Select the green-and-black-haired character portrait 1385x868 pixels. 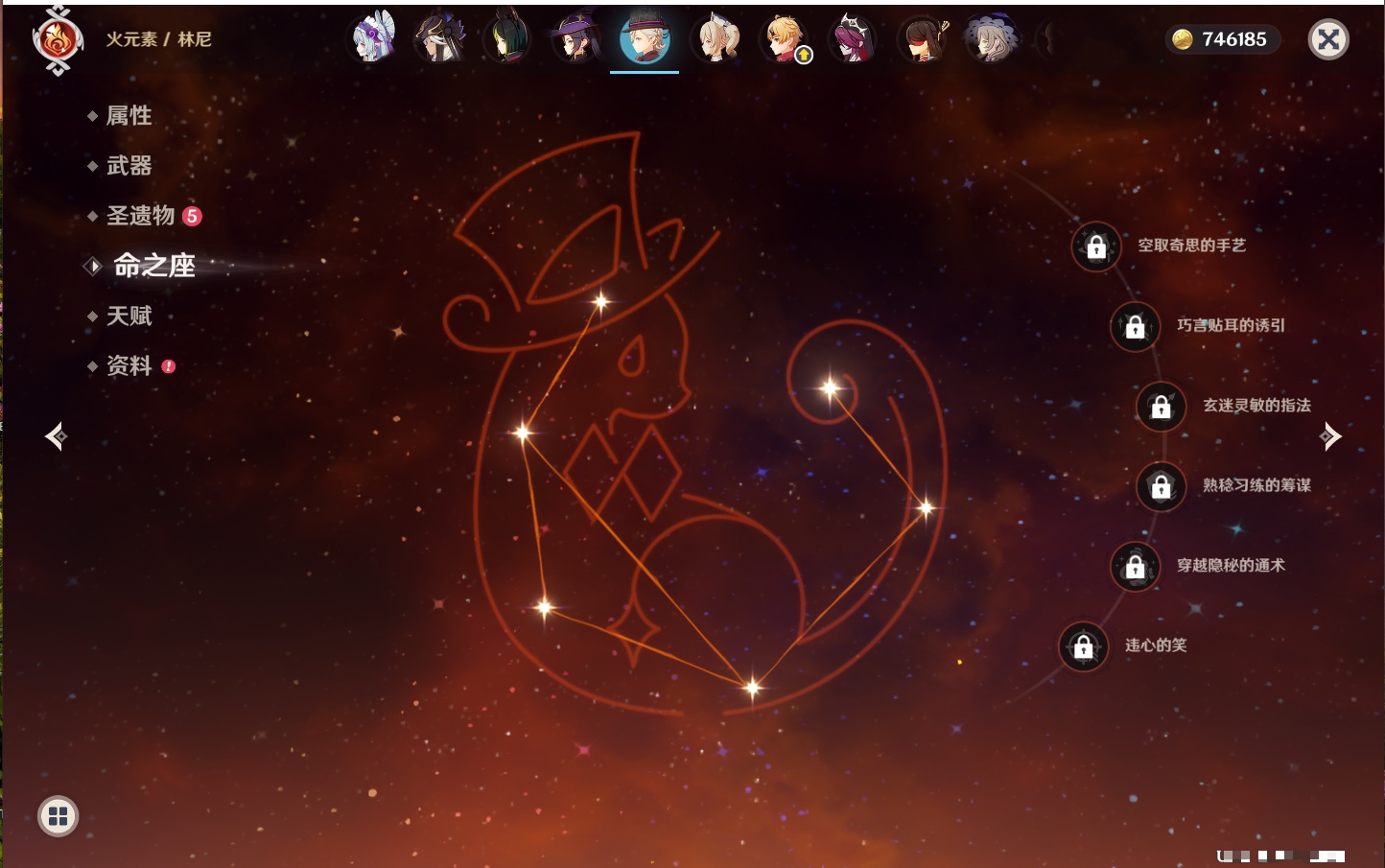point(508,38)
